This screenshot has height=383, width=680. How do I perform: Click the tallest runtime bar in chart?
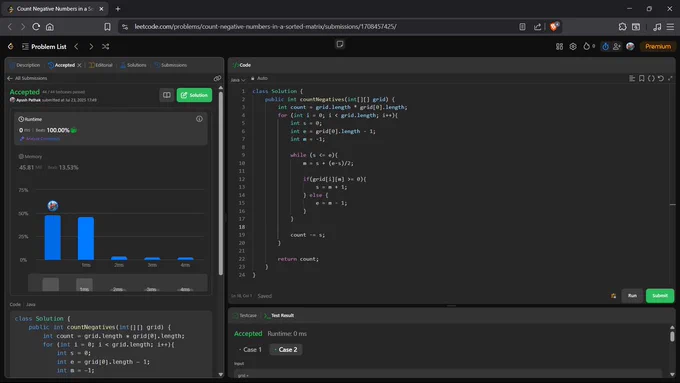[53, 237]
